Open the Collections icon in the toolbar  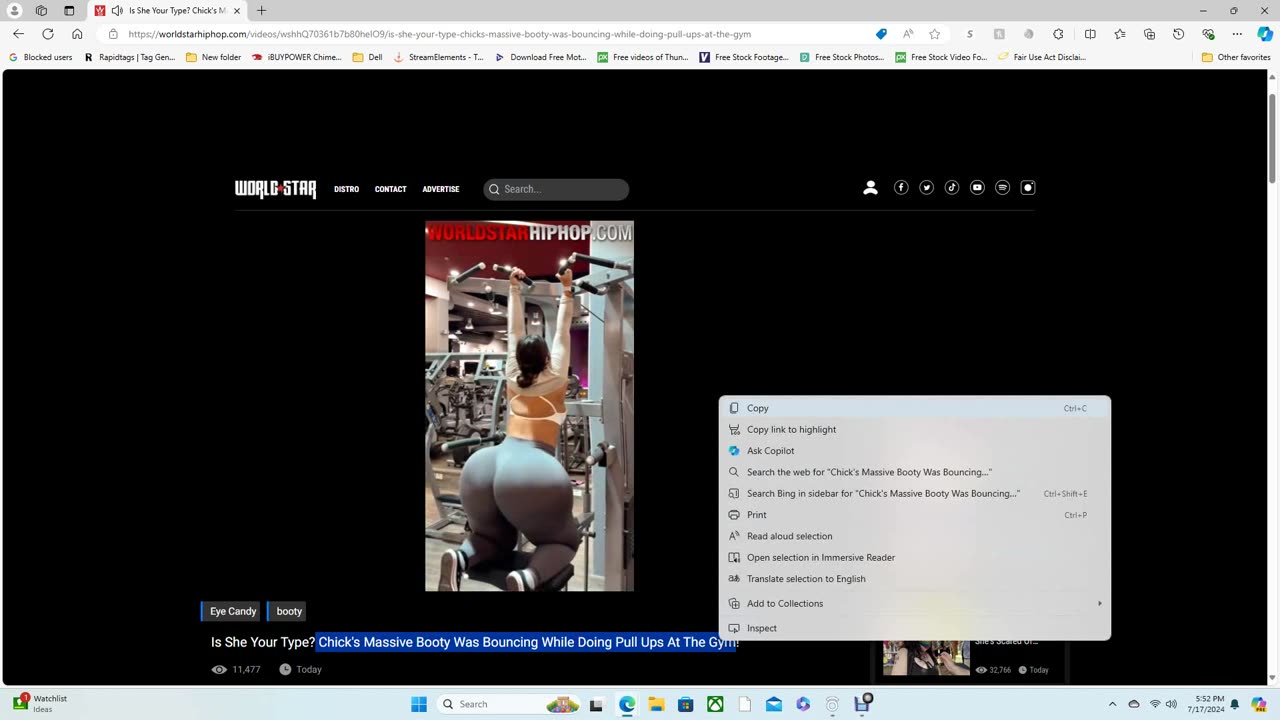[x=1149, y=34]
